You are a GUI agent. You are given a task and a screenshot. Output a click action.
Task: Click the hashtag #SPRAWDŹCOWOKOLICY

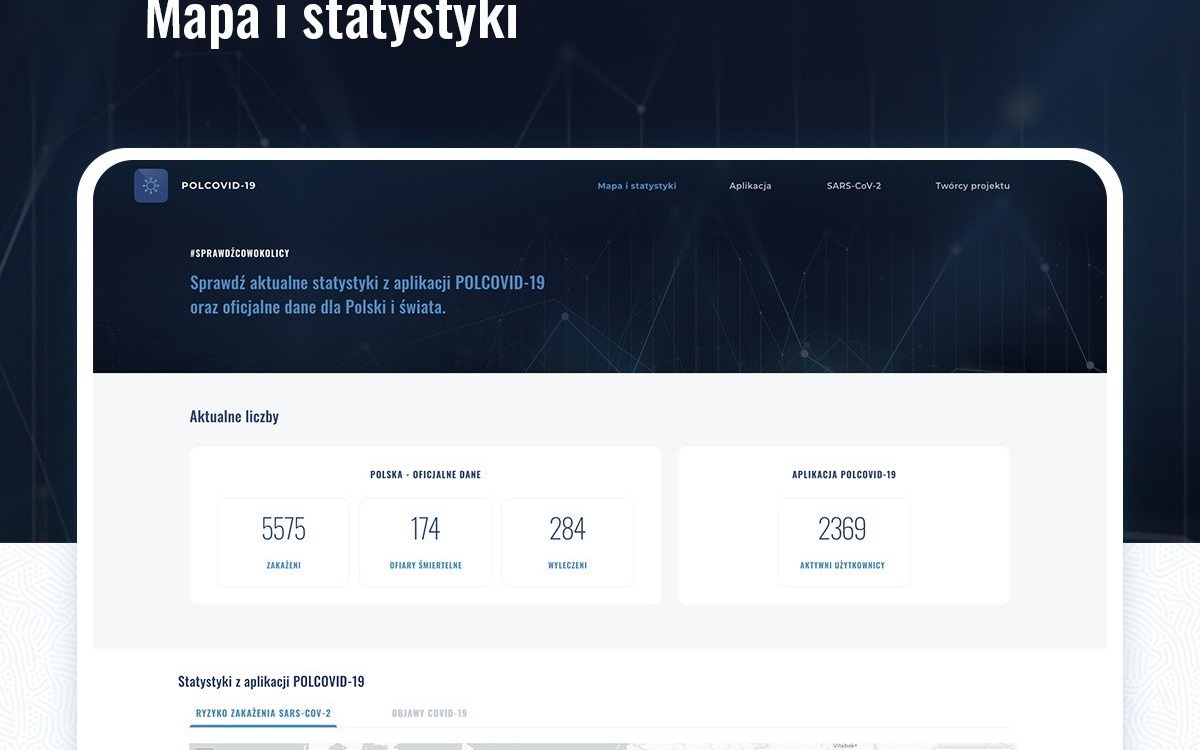coord(239,253)
